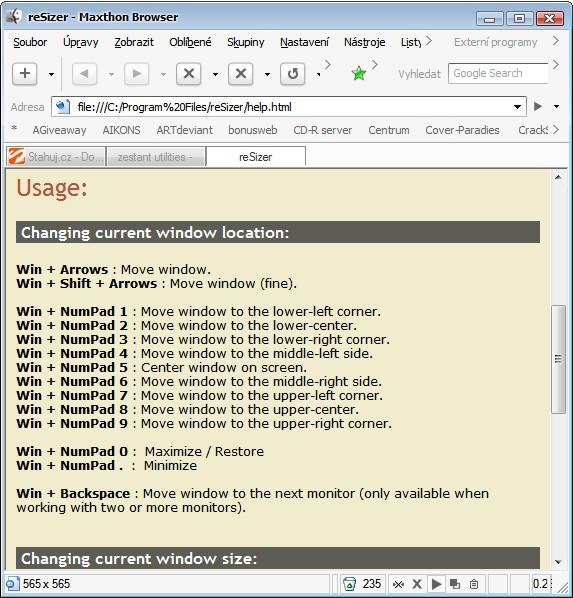Image resolution: width=573 pixels, height=598 pixels.
Task: Expand the address bar URL dropdown
Action: 517,107
